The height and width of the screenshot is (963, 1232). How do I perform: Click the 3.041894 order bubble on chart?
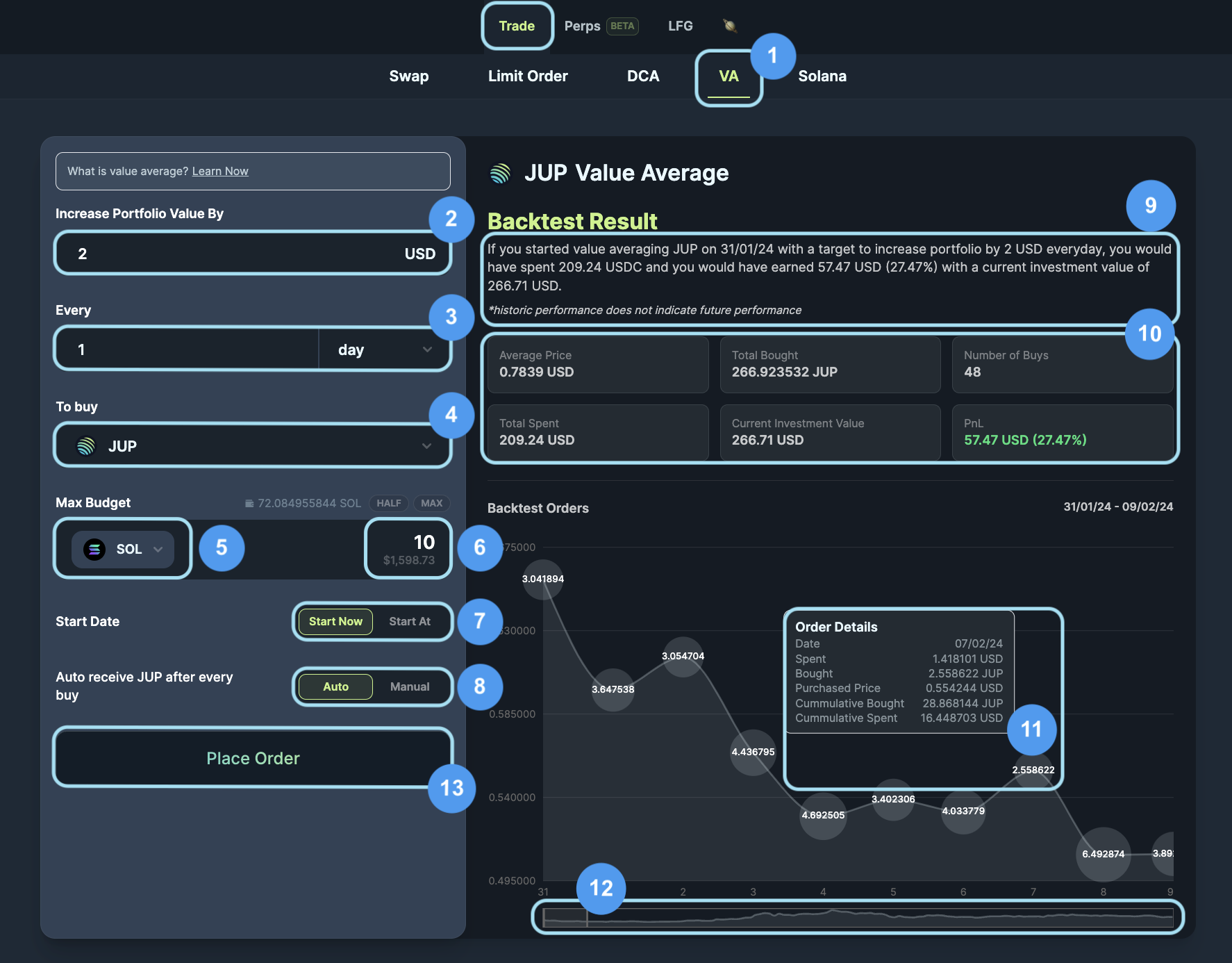543,579
